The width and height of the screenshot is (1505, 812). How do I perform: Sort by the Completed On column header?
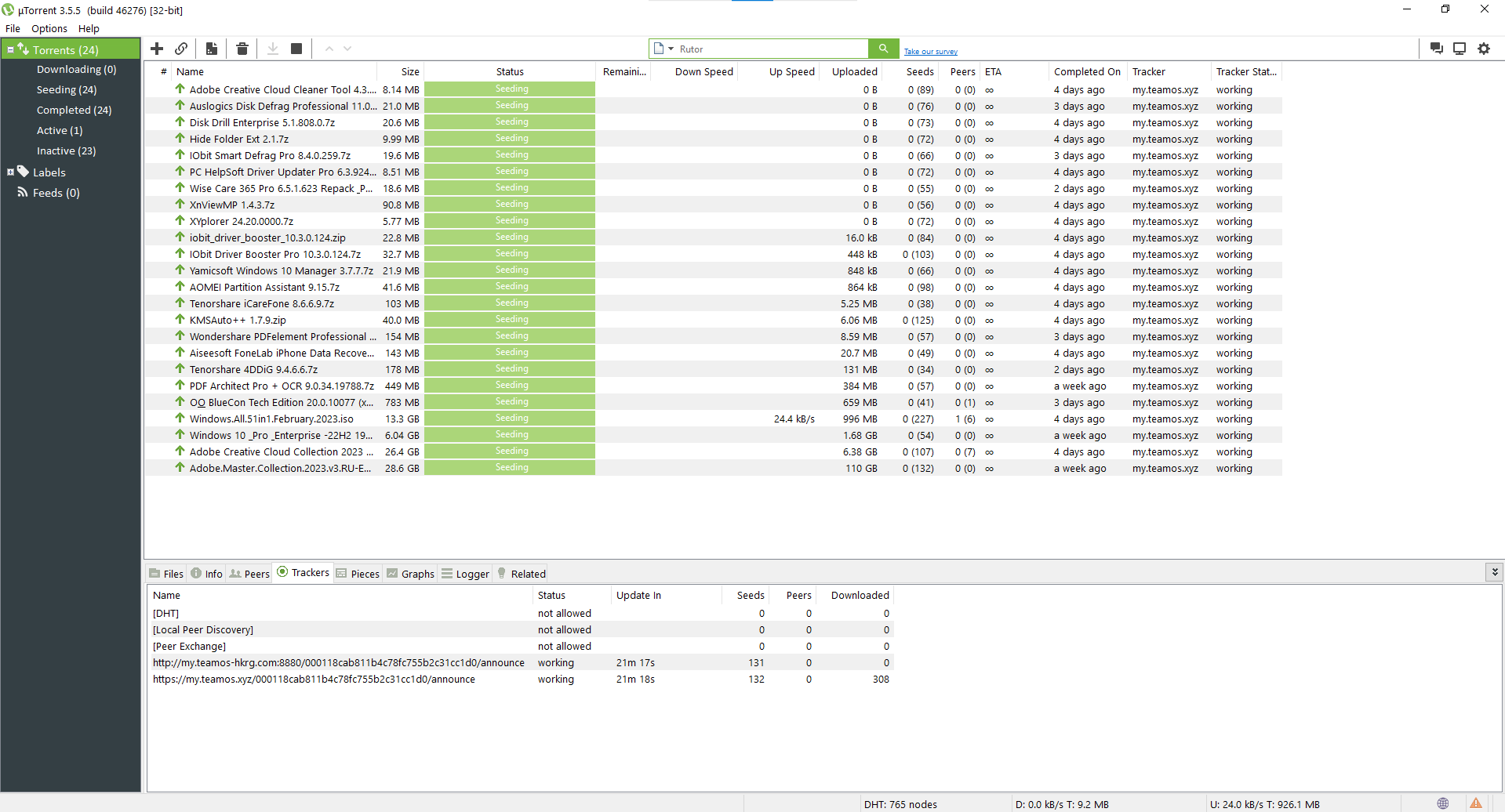click(x=1087, y=71)
